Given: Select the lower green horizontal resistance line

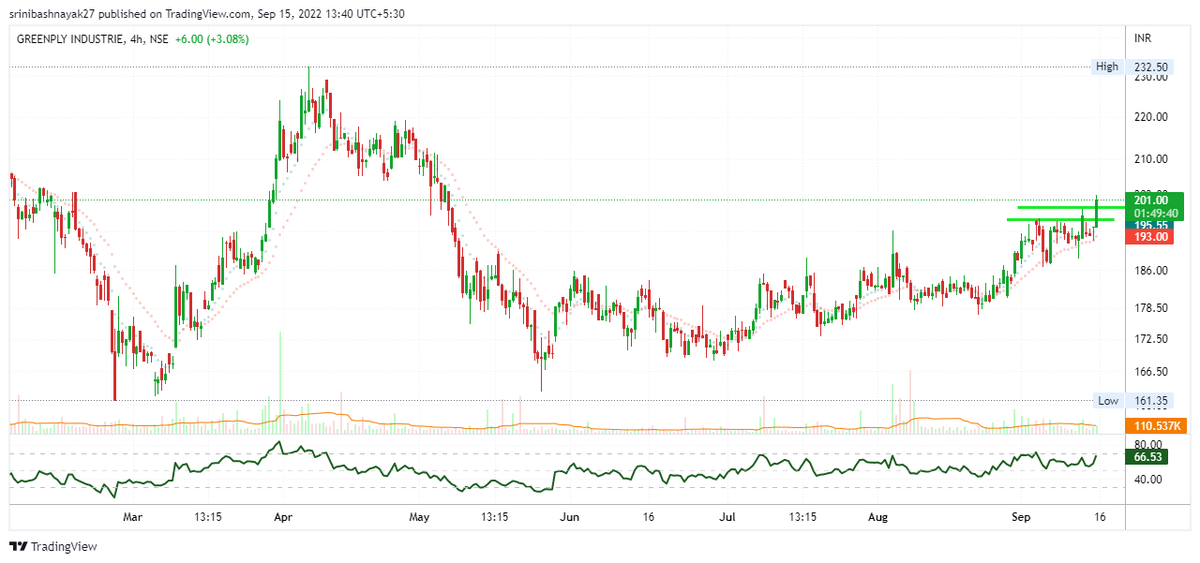Looking at the screenshot, I should (1060, 219).
